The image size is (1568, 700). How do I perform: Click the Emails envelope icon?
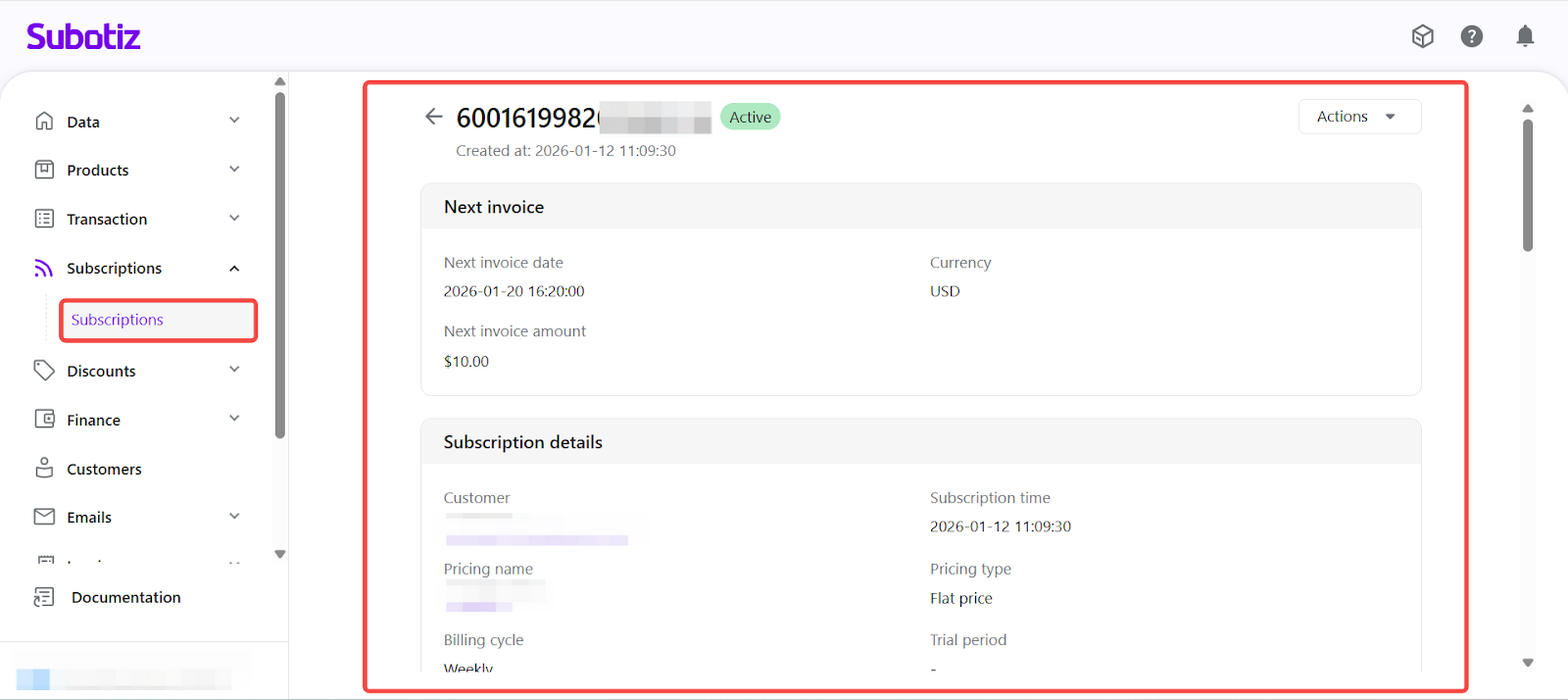coord(44,517)
